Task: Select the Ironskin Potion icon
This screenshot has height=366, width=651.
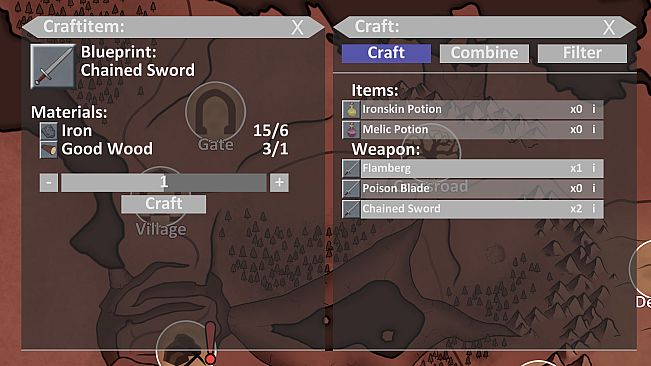Action: tap(351, 110)
